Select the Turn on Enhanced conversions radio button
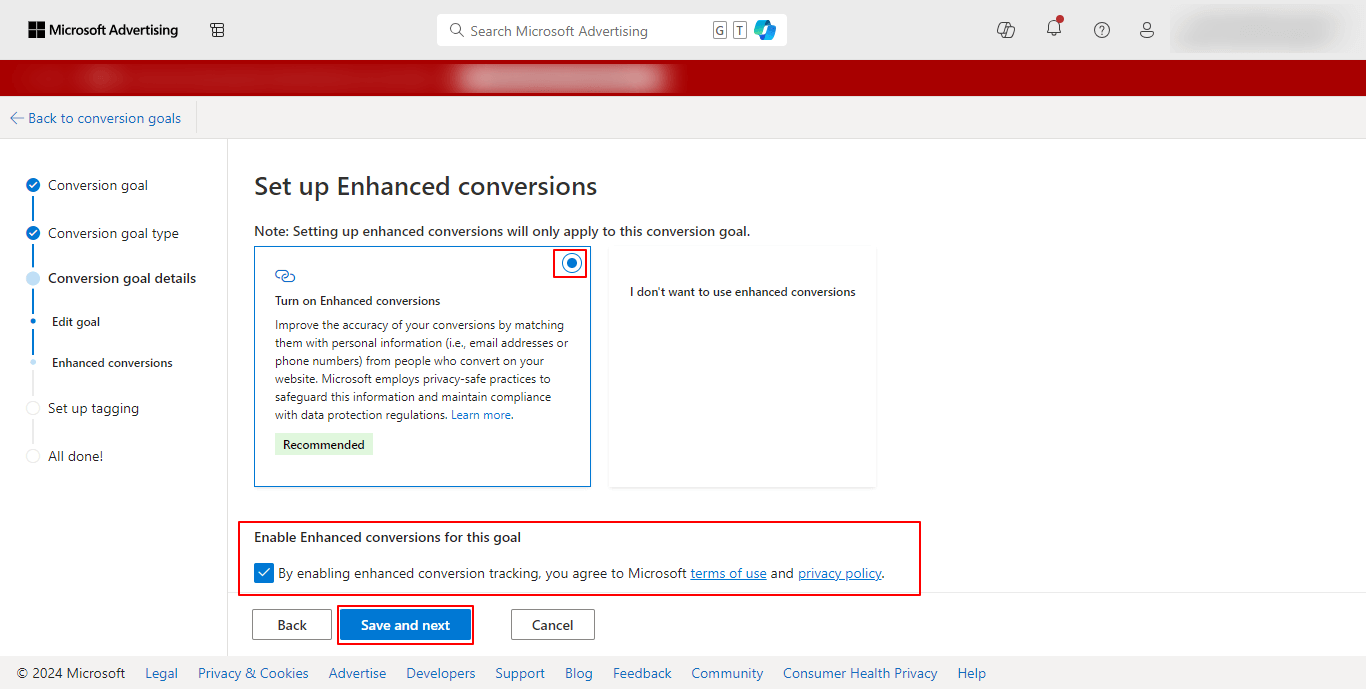Screen dimensions: 1366x690 (571, 263)
